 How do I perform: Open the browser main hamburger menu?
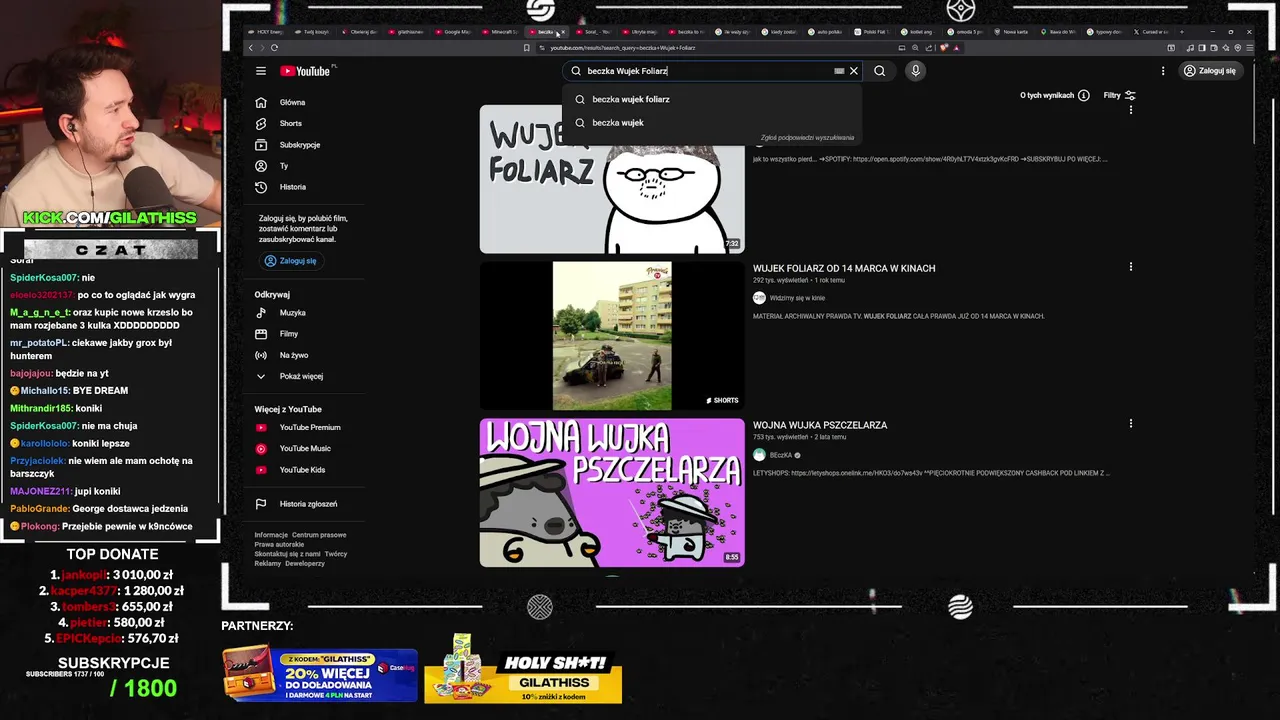click(x=1250, y=48)
